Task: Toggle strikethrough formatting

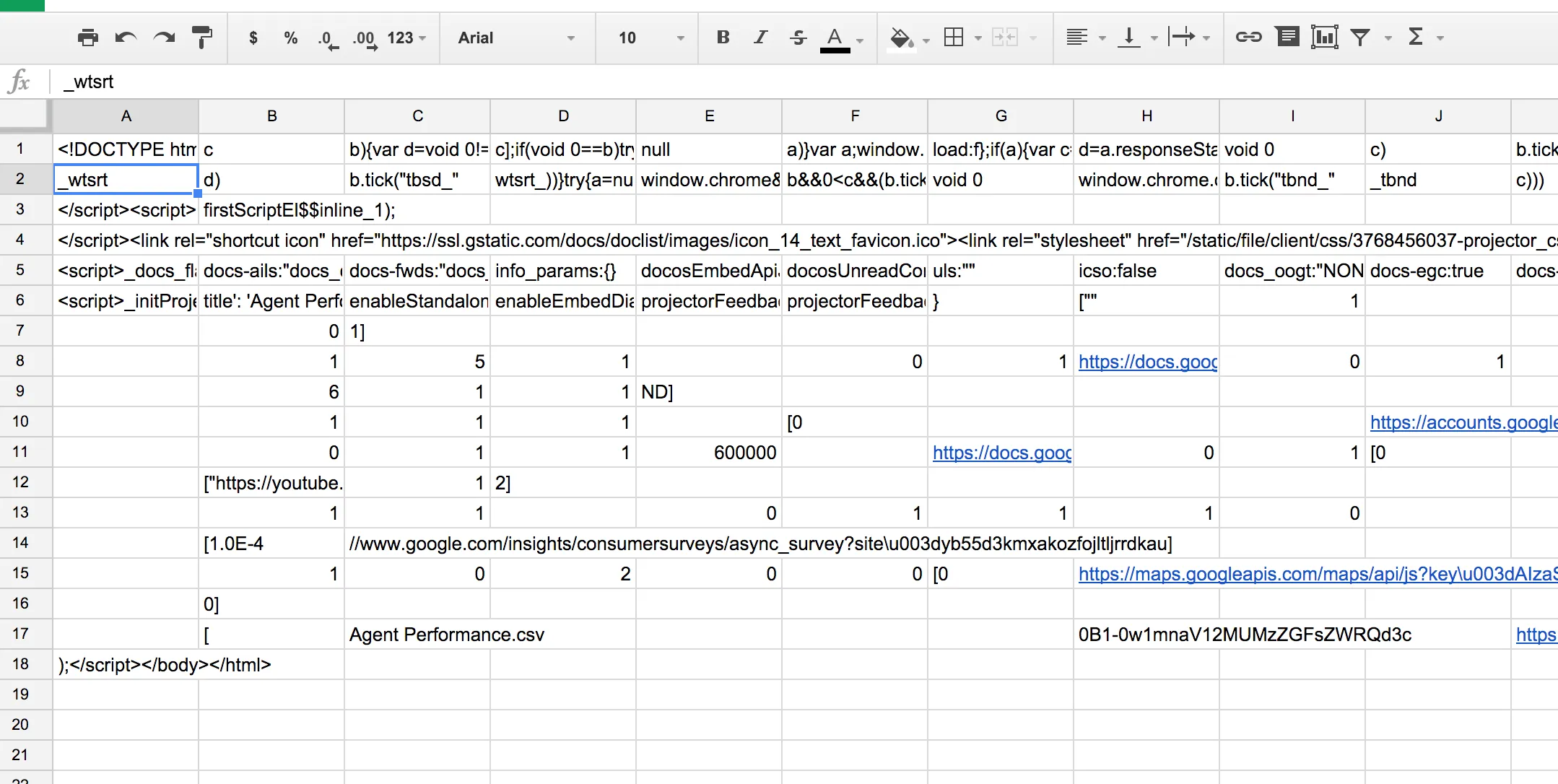Action: [798, 38]
